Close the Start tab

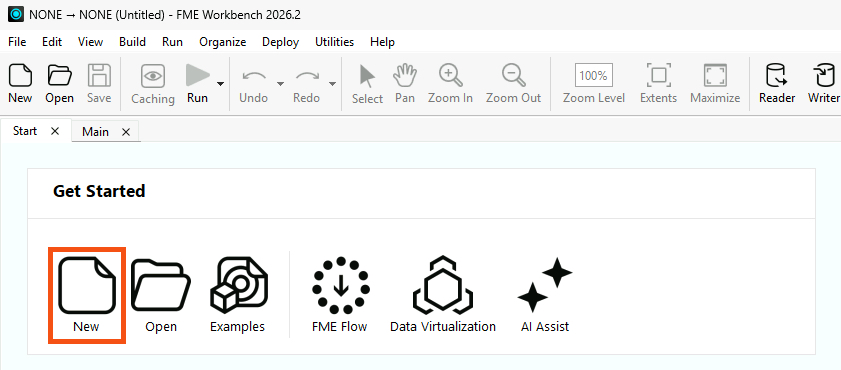(55, 131)
